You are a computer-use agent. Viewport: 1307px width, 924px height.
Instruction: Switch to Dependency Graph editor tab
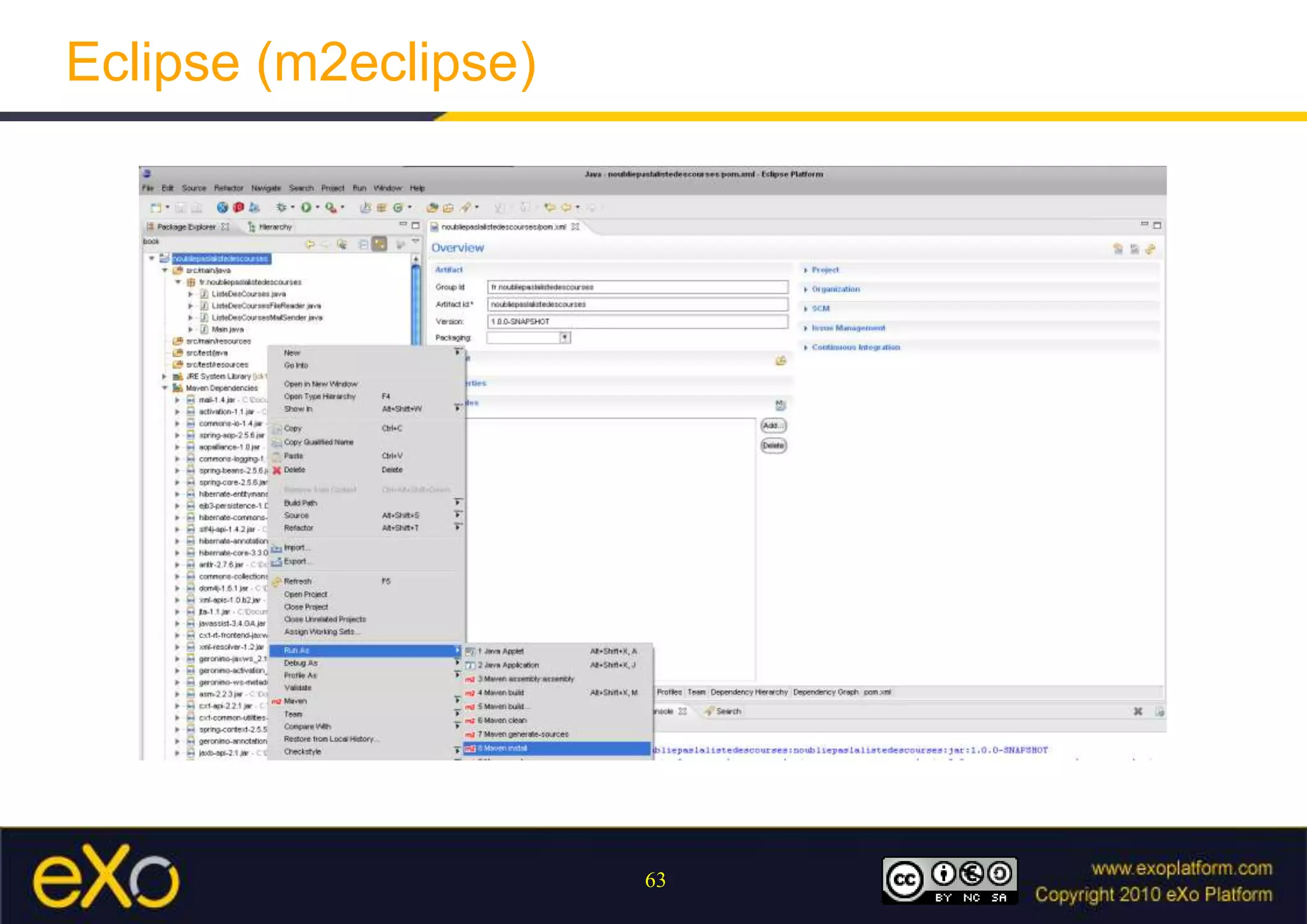826,692
